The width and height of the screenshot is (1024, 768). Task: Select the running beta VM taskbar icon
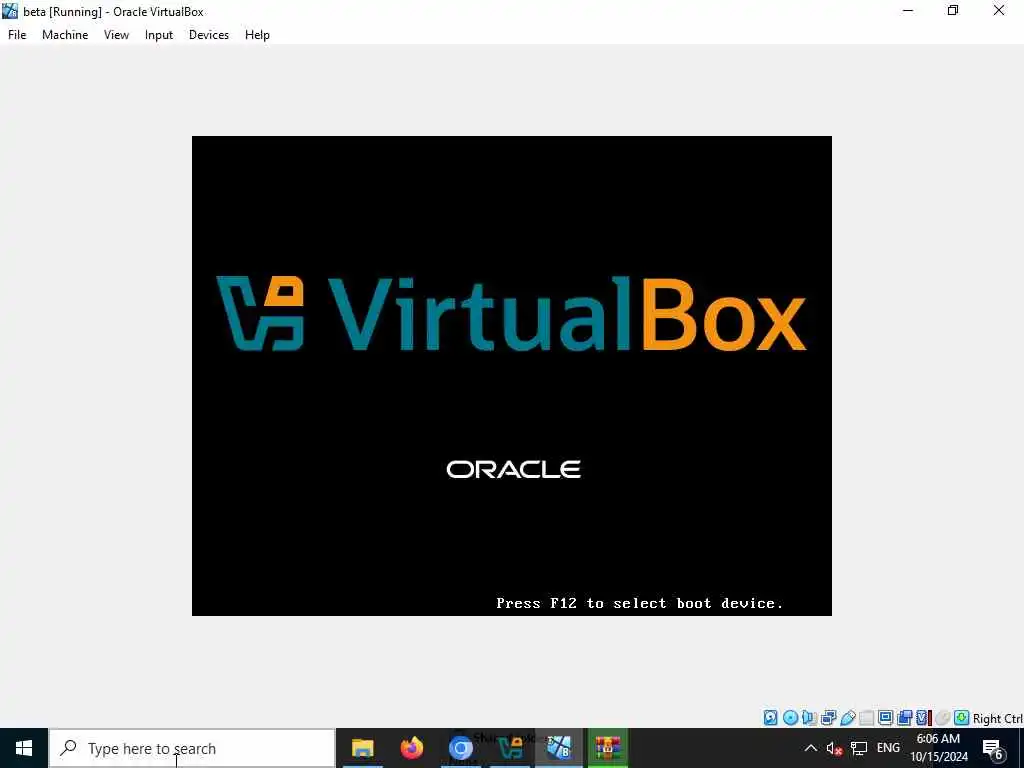pyautogui.click(x=559, y=748)
